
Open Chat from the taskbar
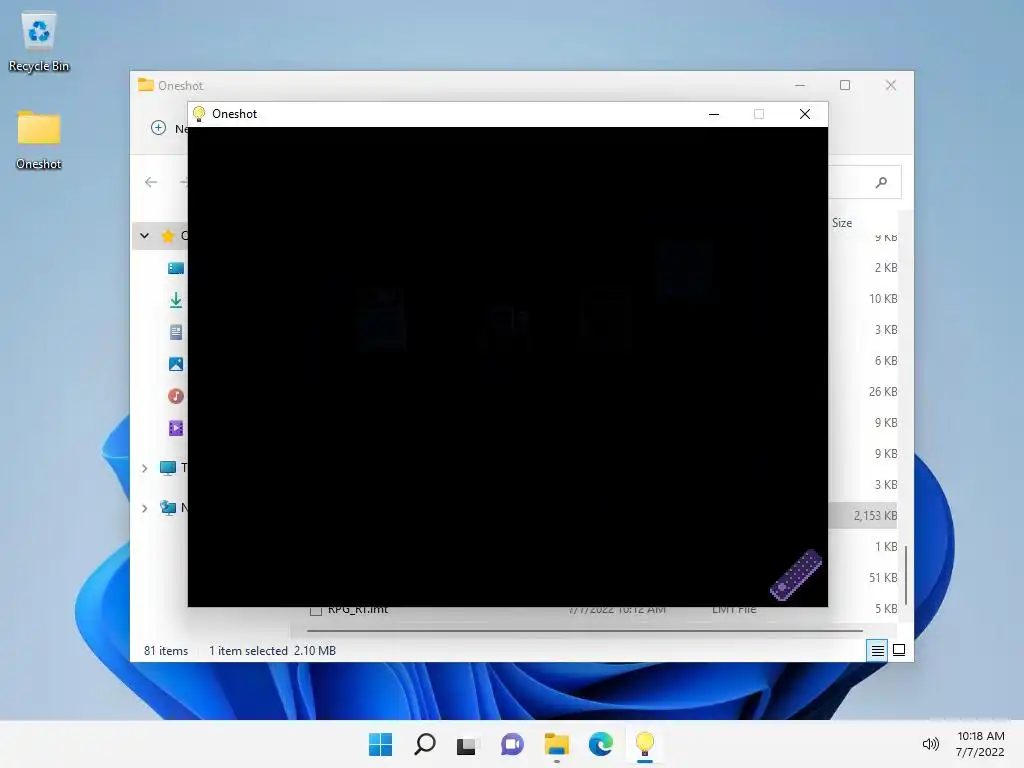pos(512,744)
